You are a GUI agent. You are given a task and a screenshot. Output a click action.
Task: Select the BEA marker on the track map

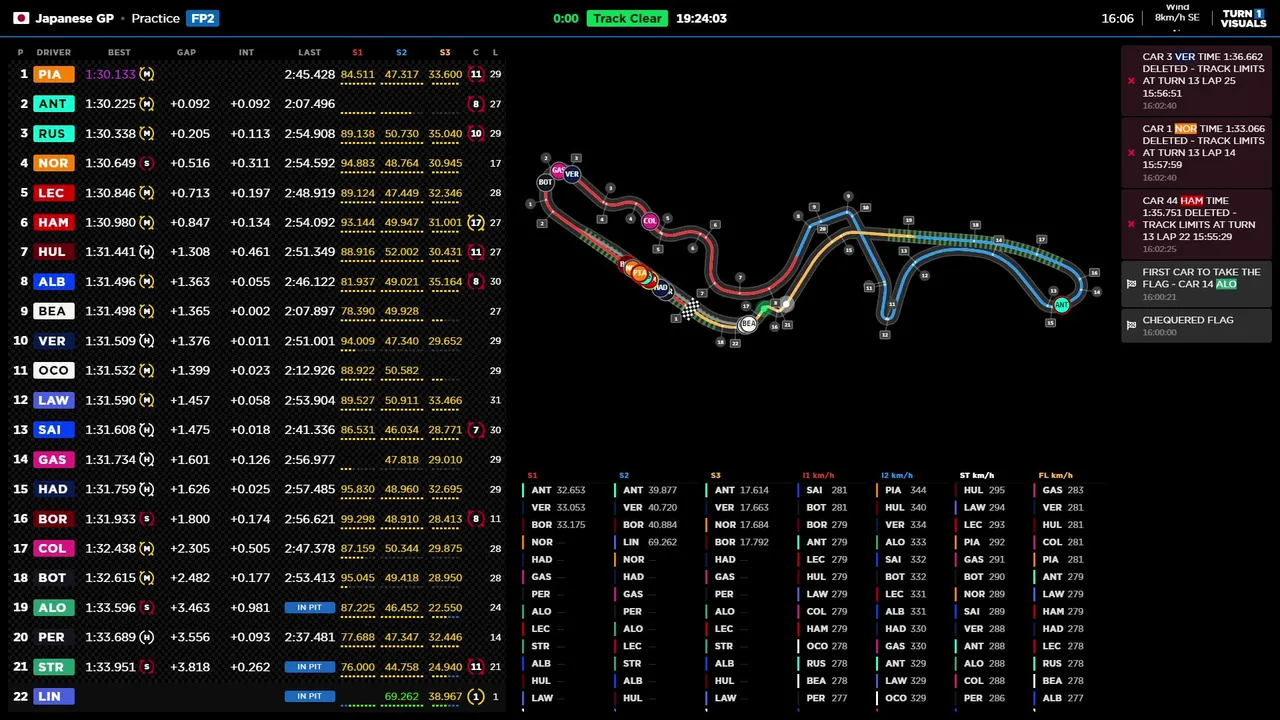point(747,324)
